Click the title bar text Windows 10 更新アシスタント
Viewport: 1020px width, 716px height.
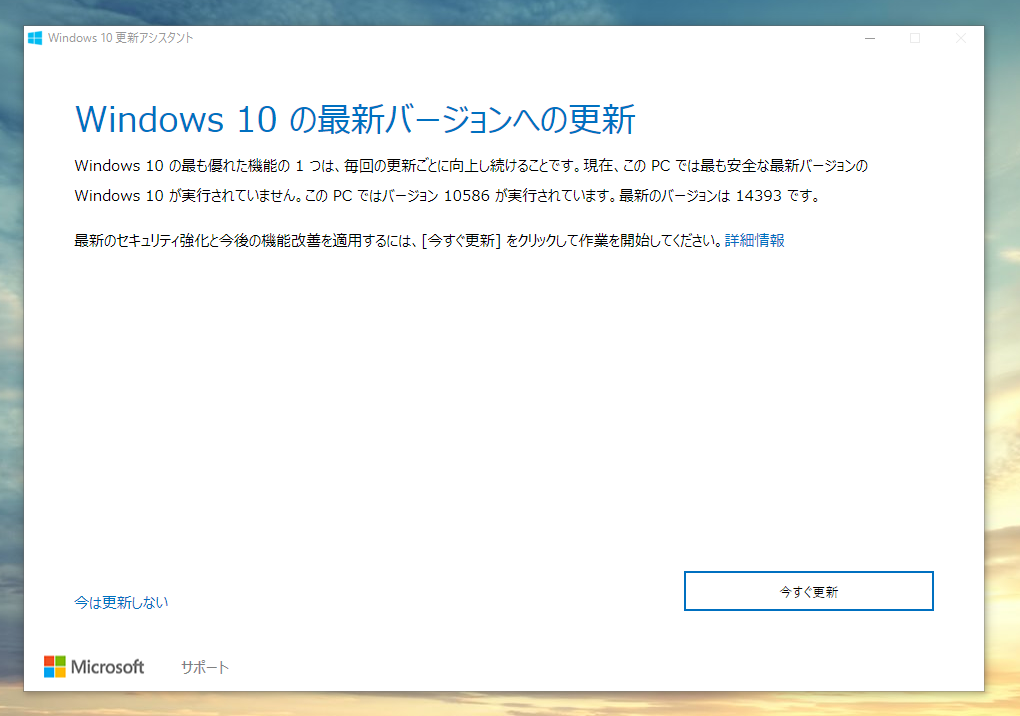click(x=120, y=38)
